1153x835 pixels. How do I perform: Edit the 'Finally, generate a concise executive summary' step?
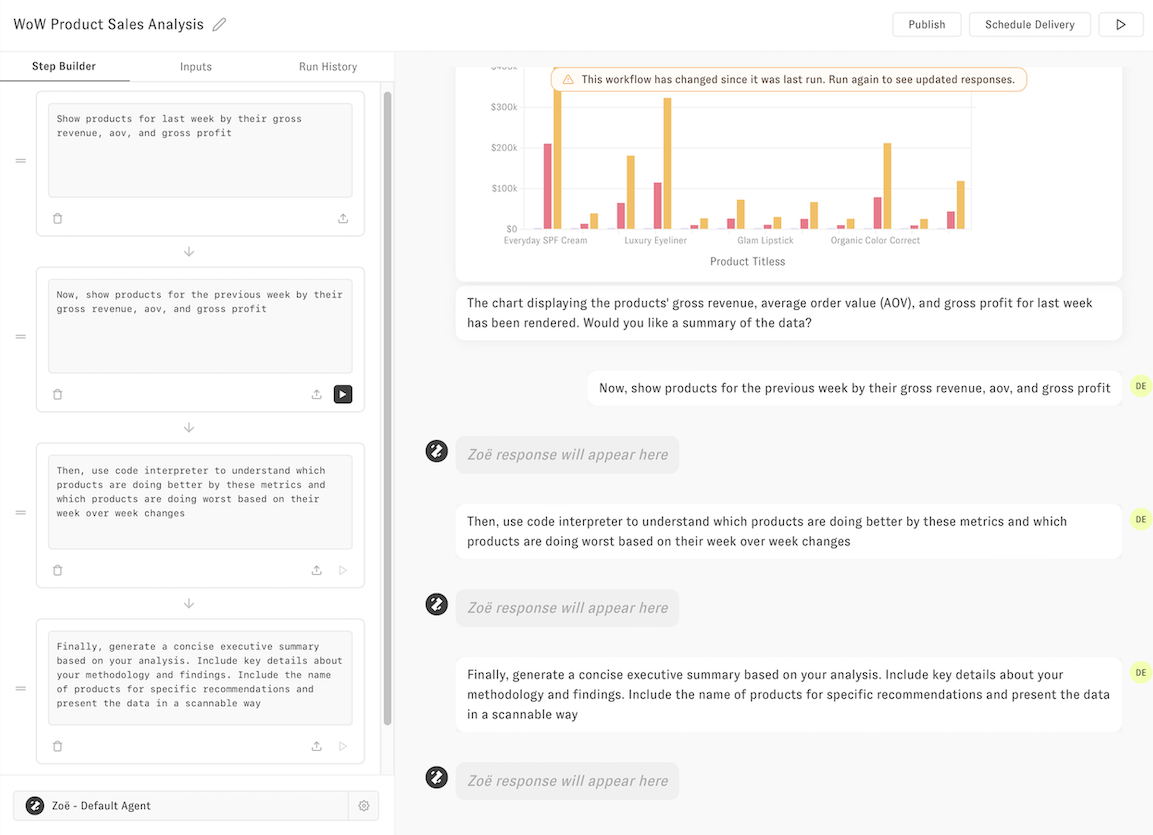(200, 678)
